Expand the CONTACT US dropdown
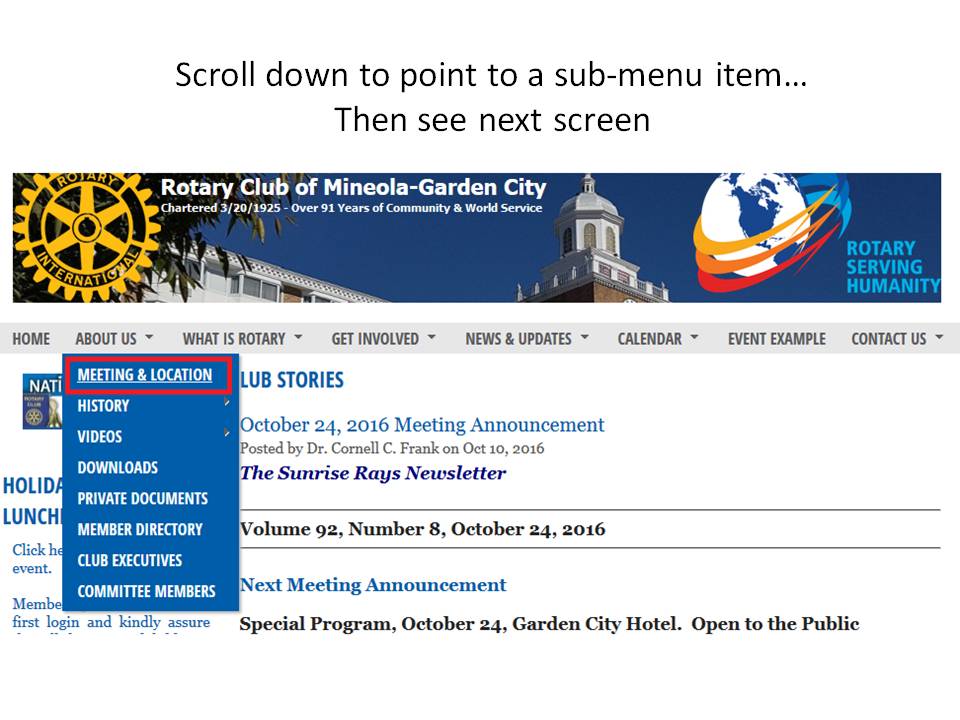The height and width of the screenshot is (720, 960). point(896,339)
